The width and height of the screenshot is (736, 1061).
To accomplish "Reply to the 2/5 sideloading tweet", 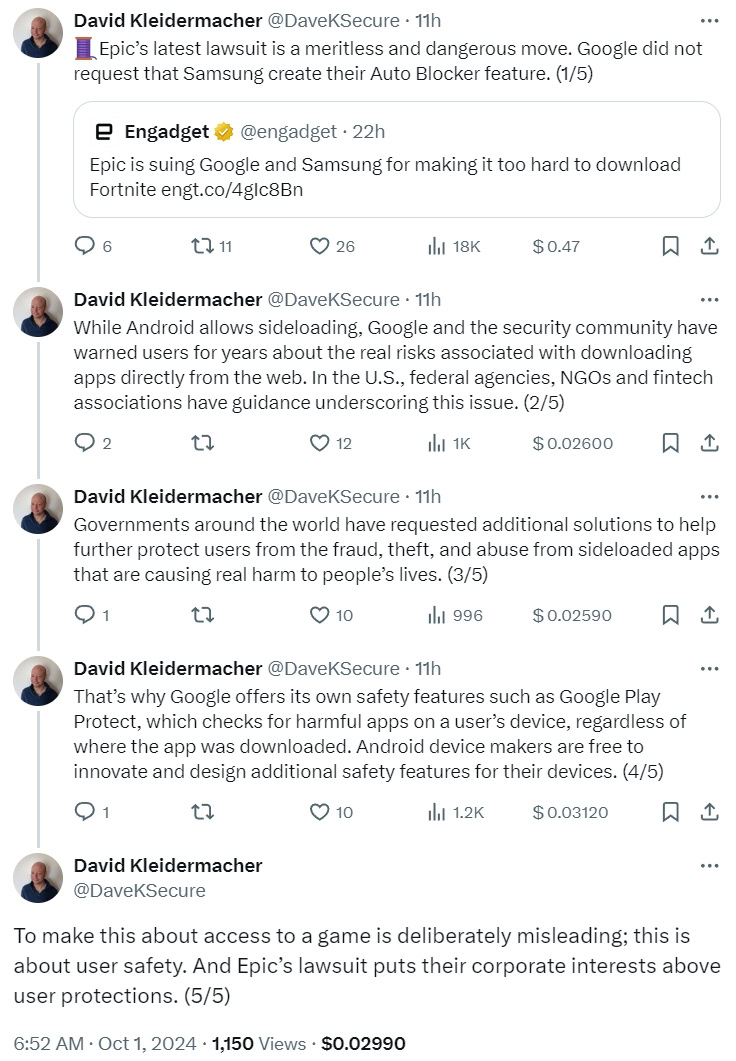I will pyautogui.click(x=85, y=443).
